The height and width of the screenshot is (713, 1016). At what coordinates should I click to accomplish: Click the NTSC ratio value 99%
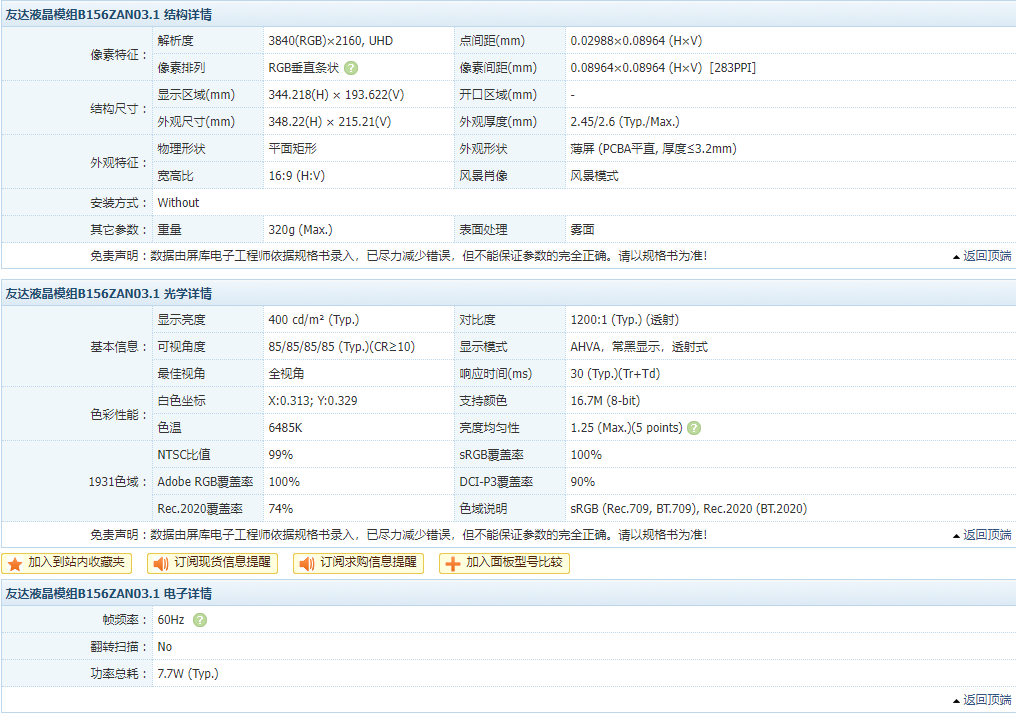(x=281, y=455)
